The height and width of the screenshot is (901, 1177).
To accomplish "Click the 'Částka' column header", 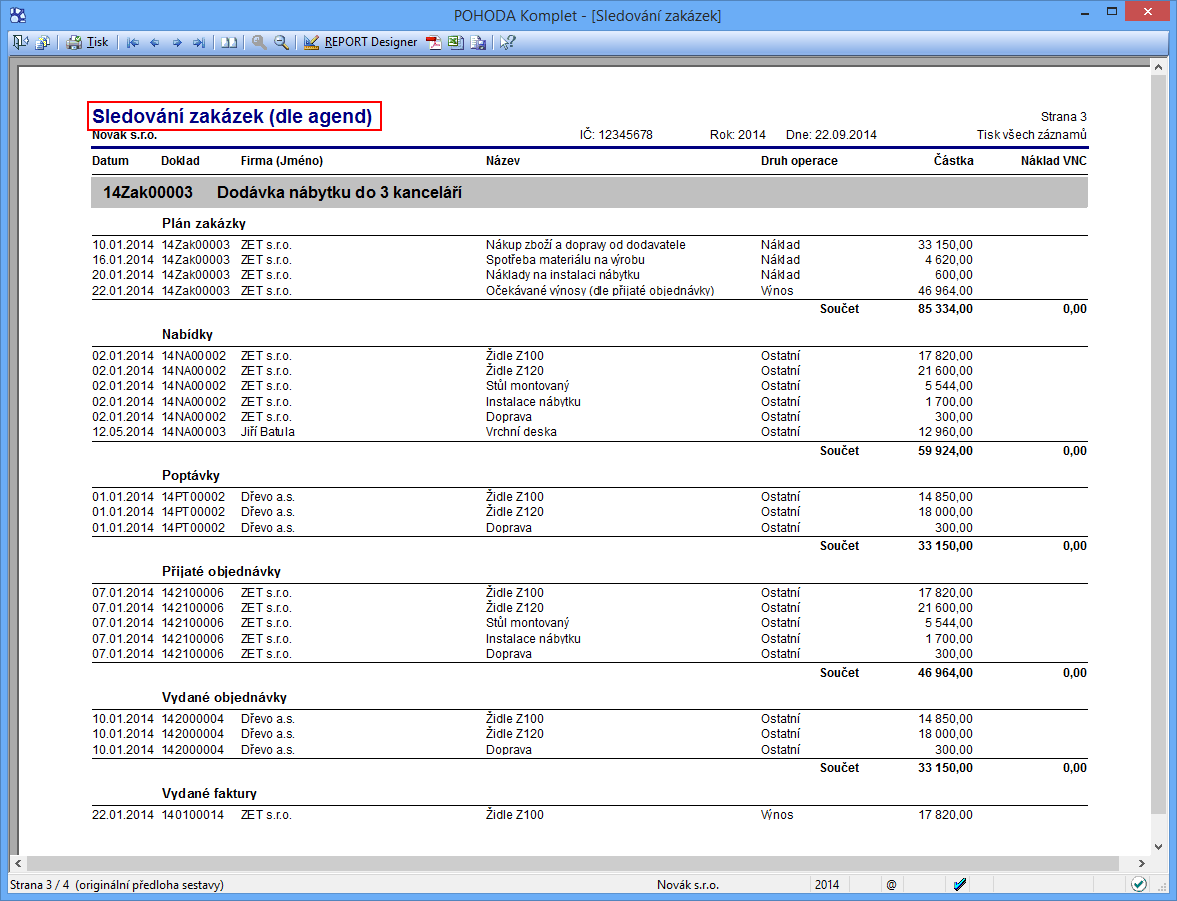I will (x=953, y=161).
